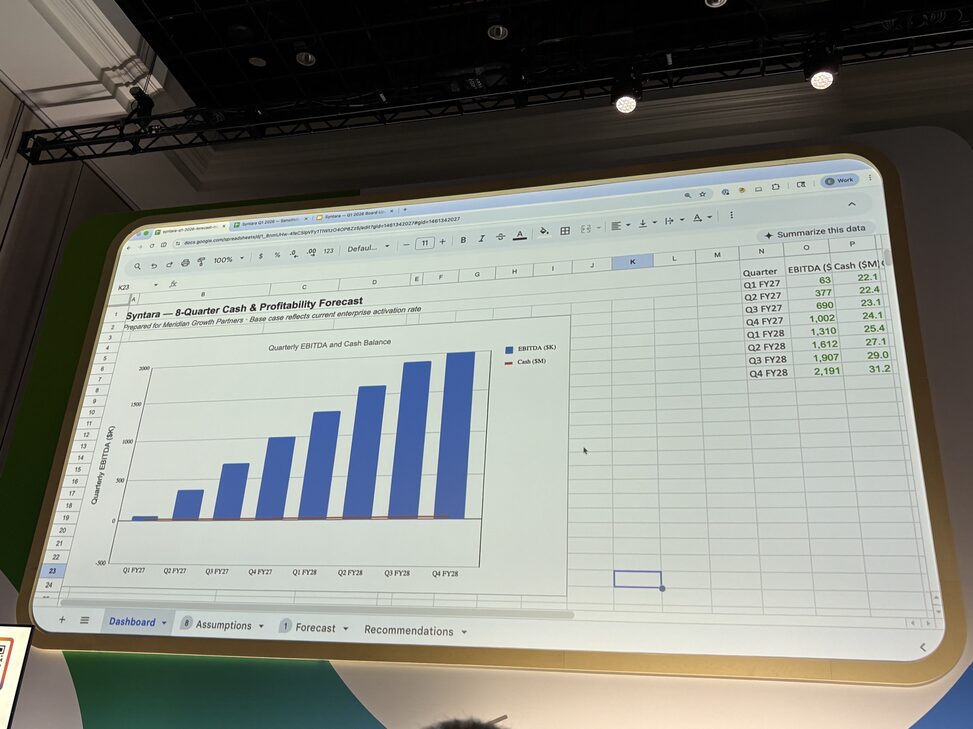Toggle italic formatting
This screenshot has width=973, height=729.
(481, 238)
